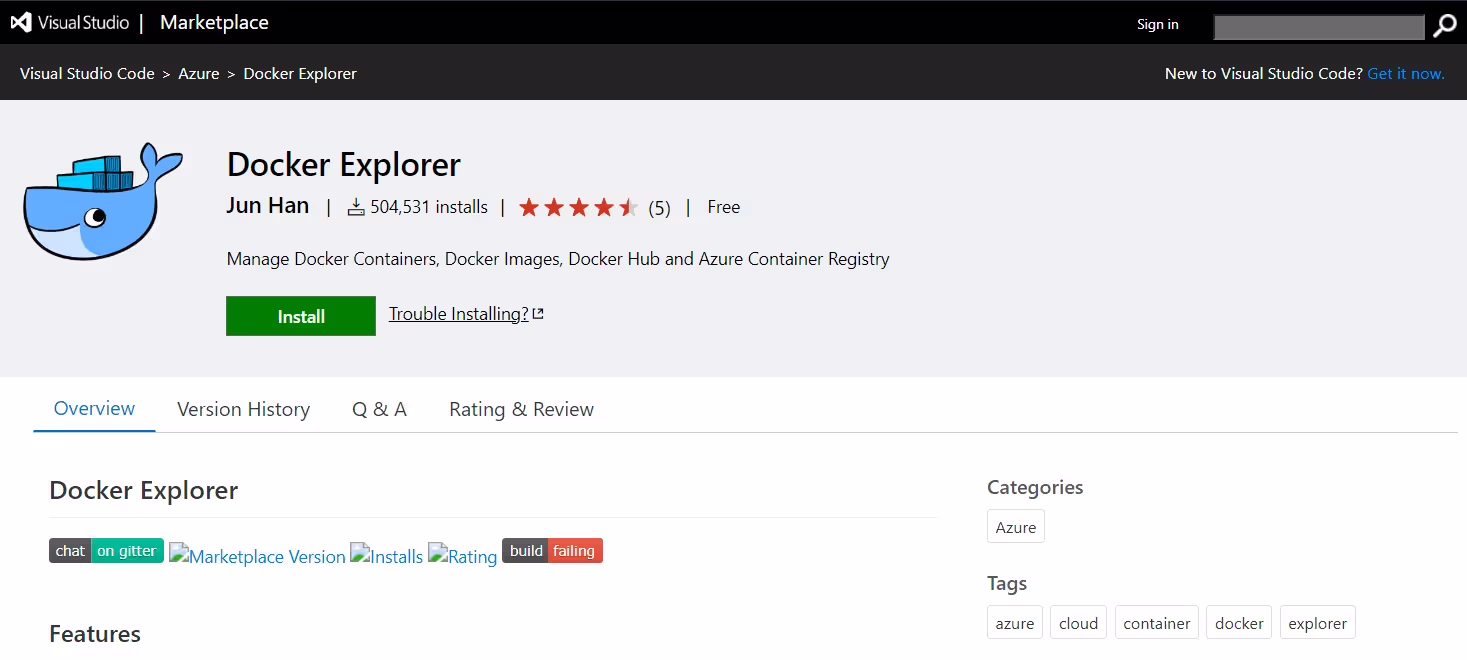Click the star rating icons
The height and width of the screenshot is (660, 1467).
578,208
